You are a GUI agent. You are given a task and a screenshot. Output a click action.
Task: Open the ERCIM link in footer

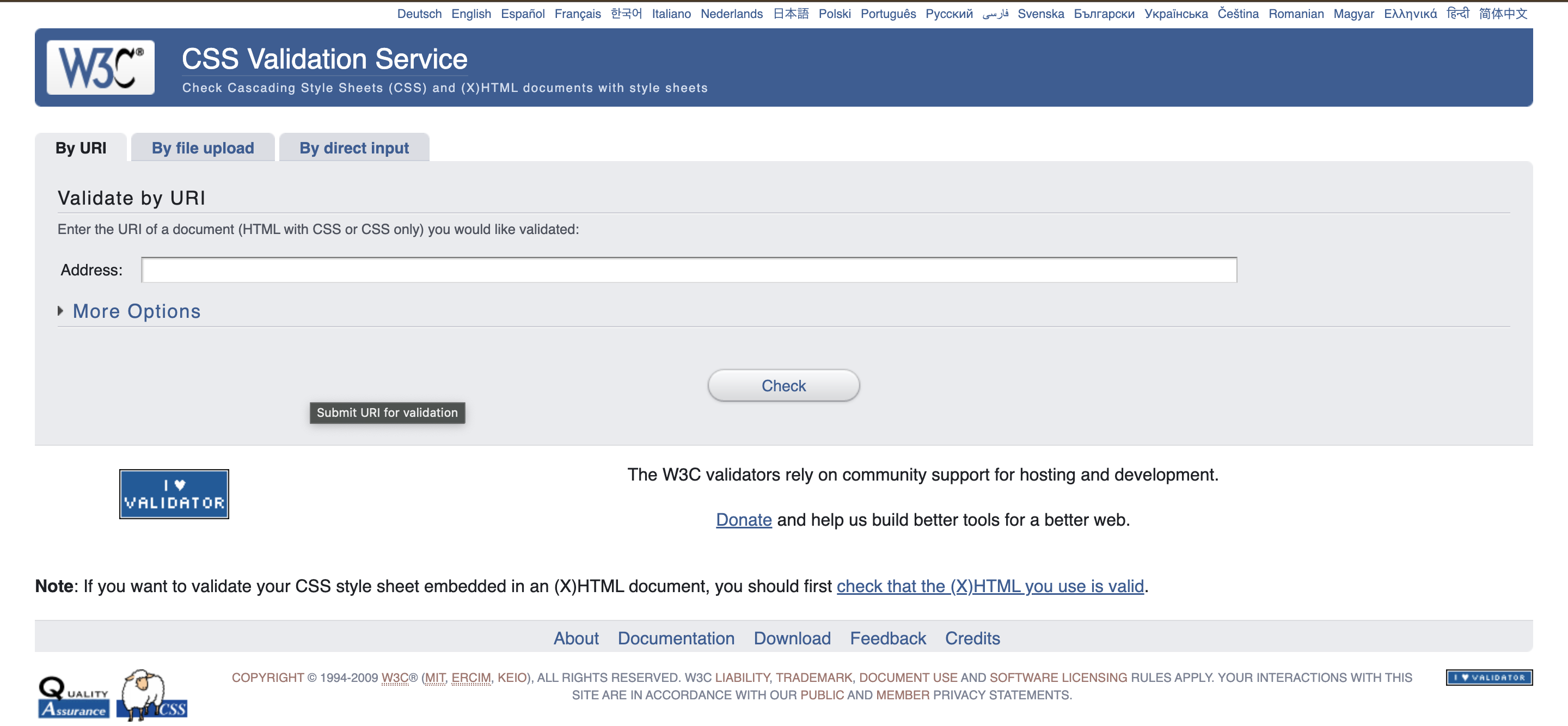(471, 678)
